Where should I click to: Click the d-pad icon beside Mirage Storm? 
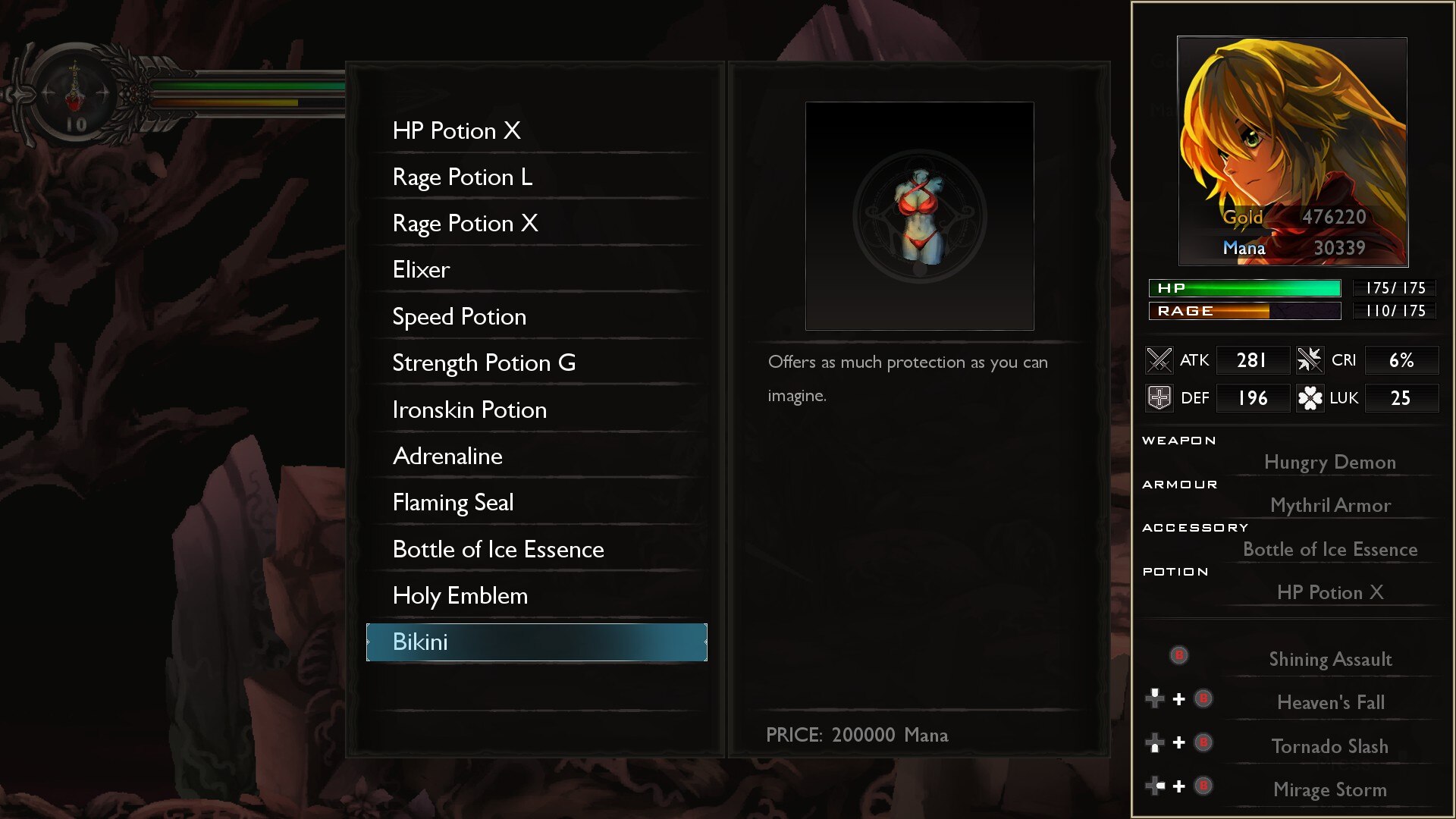1155,786
